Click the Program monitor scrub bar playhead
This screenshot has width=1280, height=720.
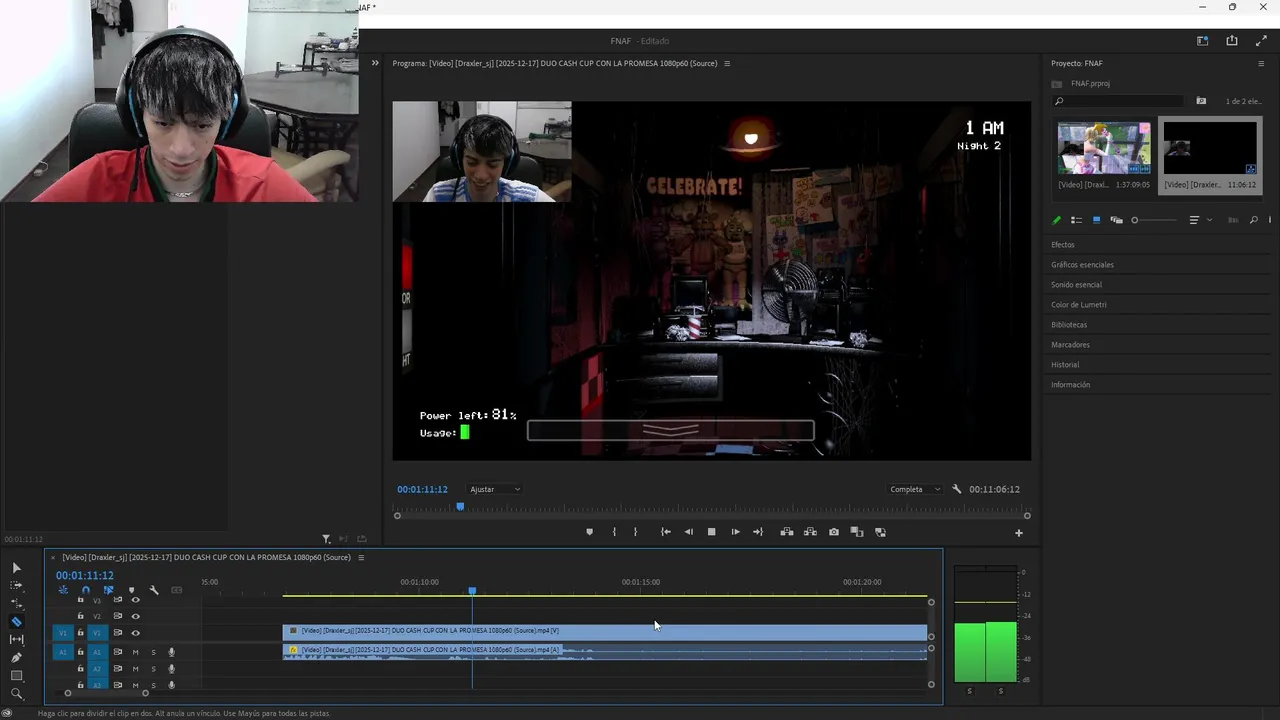[460, 507]
